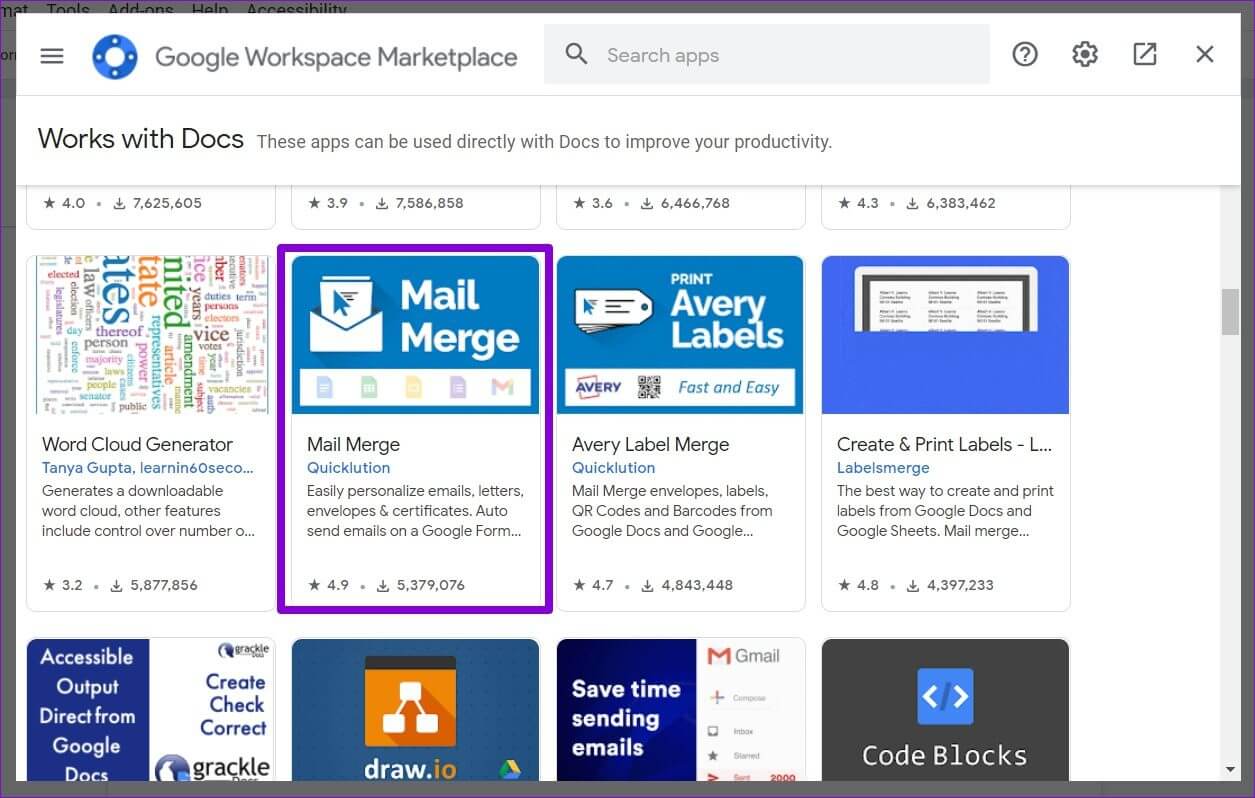Select the Mail Merge title
Image resolution: width=1255 pixels, height=798 pixels.
(x=353, y=444)
